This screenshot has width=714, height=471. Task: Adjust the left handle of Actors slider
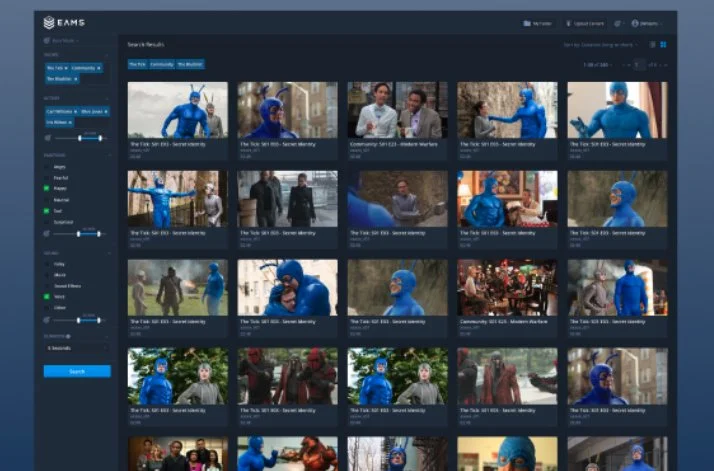pyautogui.click(x=80, y=138)
